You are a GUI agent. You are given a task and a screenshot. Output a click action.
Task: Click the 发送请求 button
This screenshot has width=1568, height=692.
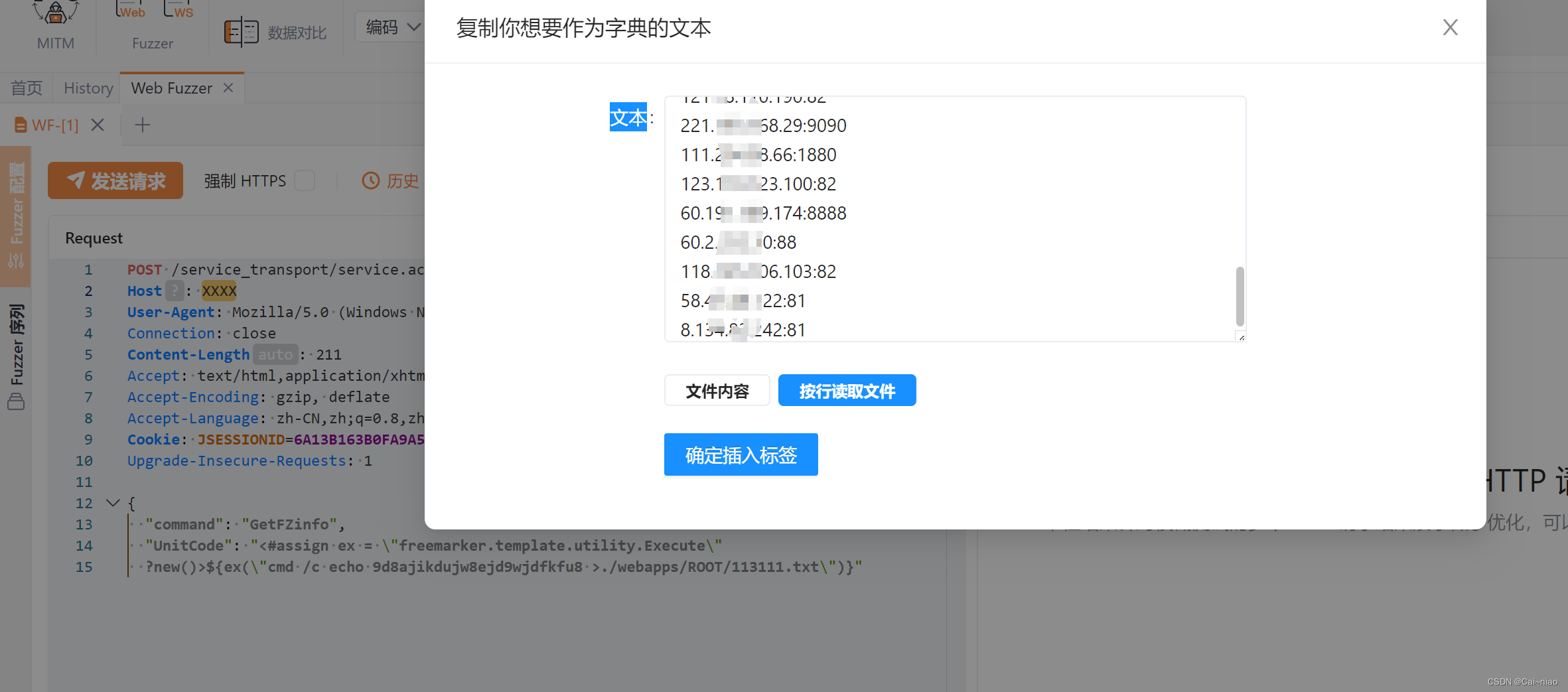point(115,180)
